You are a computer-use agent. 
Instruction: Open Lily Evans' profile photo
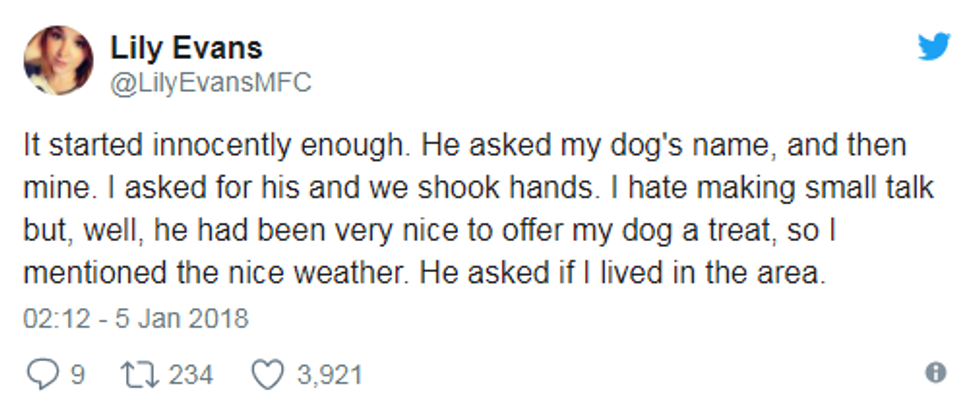[x=58, y=60]
